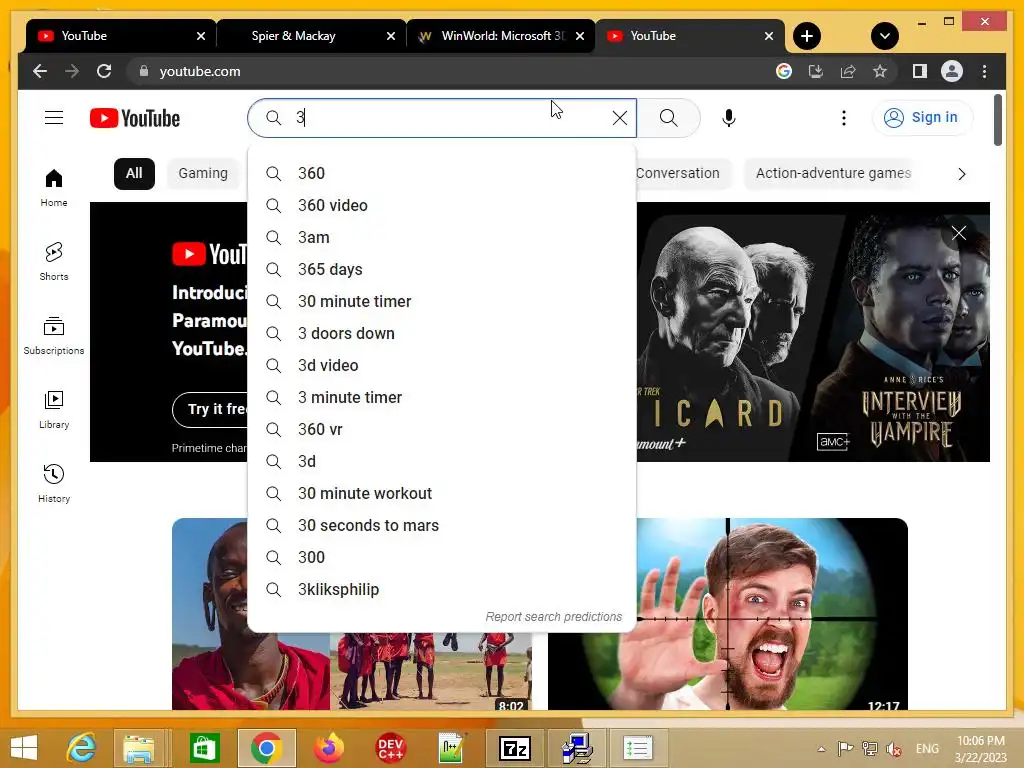Open Firefox from the taskbar
Screen dimensions: 1024x768
tap(328, 748)
